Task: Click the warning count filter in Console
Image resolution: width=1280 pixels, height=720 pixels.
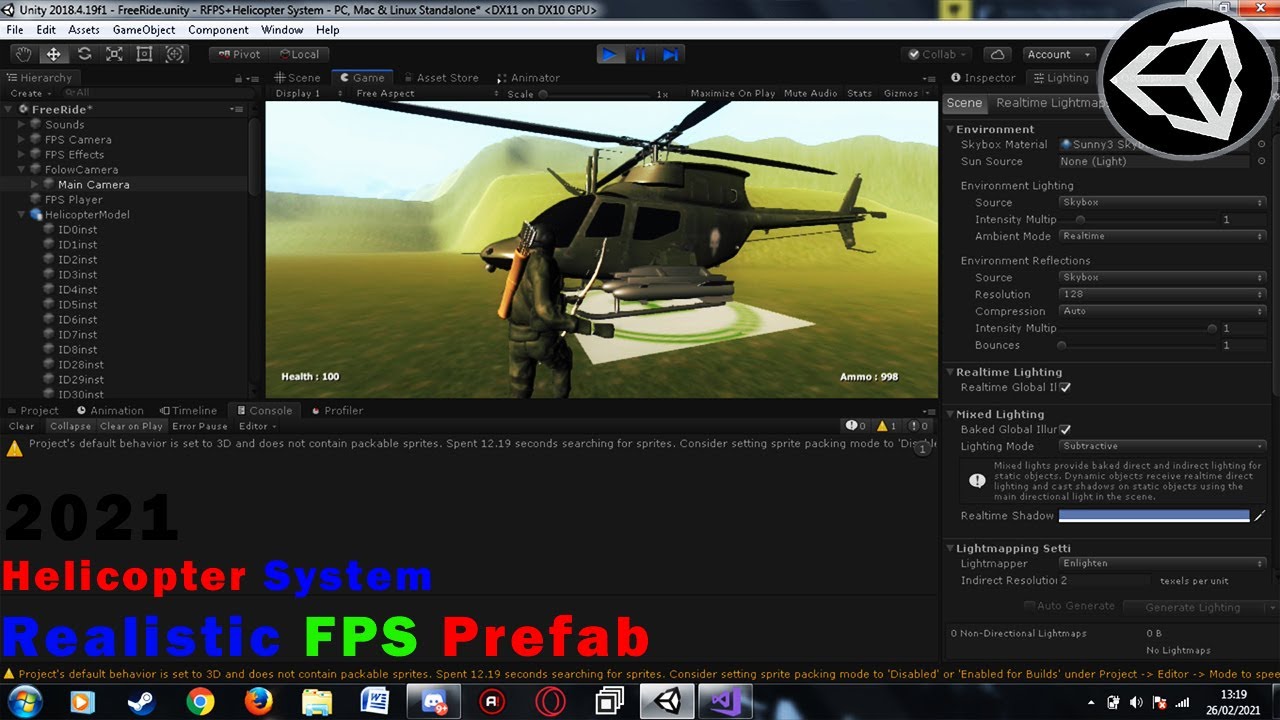Action: [x=886, y=426]
